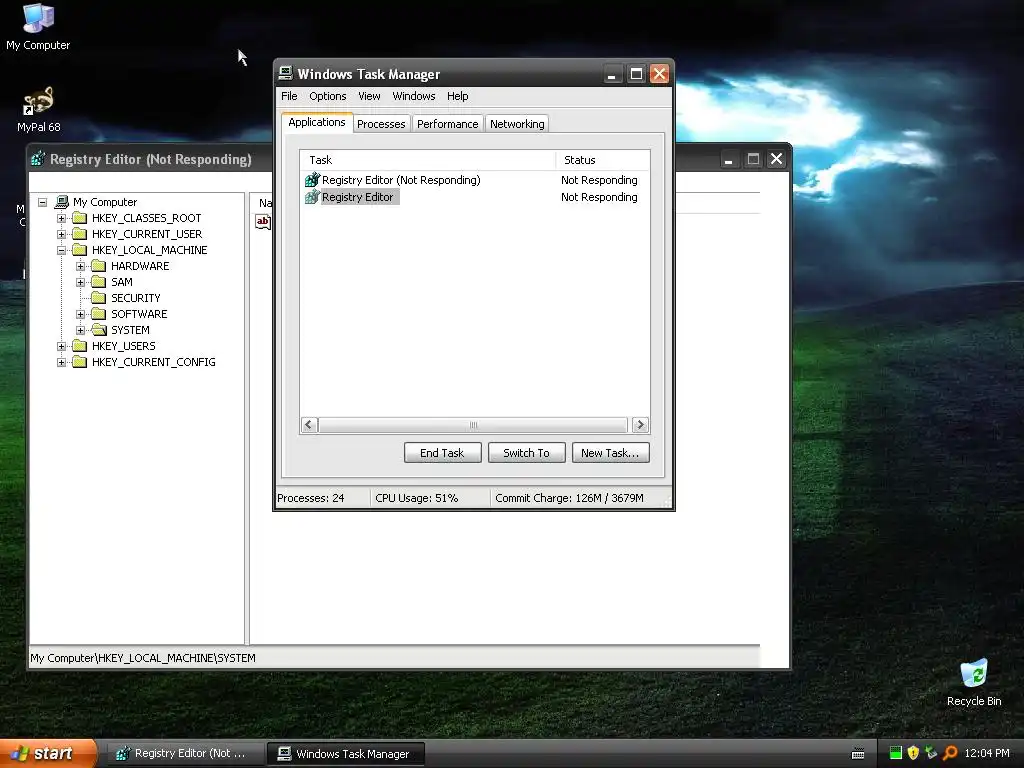Click the task list horizontal scrollbar thumb

click(473, 425)
